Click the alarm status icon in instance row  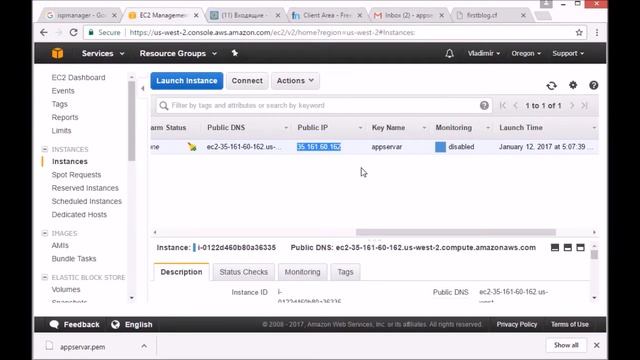coord(192,147)
